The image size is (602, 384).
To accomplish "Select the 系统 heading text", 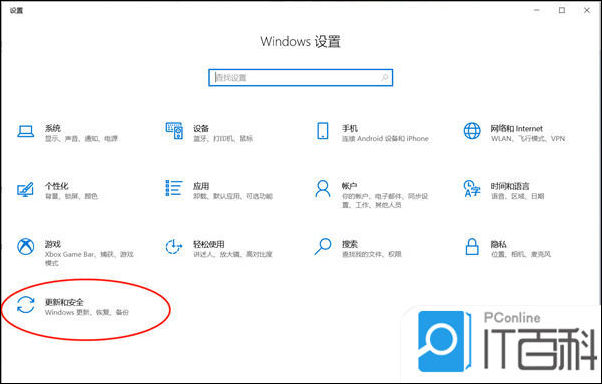I will coord(53,128).
